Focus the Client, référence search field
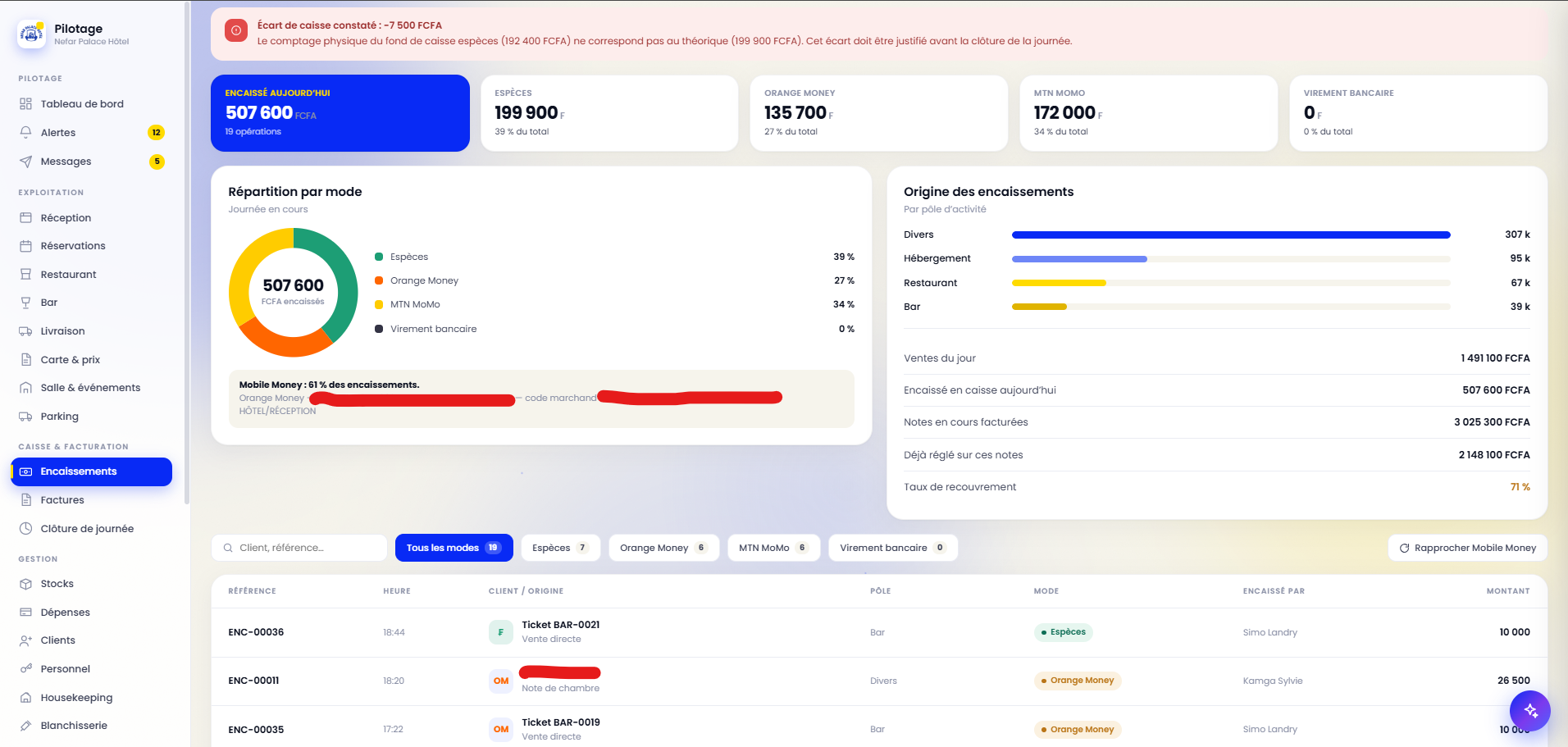The width and height of the screenshot is (1568, 747). (x=299, y=548)
